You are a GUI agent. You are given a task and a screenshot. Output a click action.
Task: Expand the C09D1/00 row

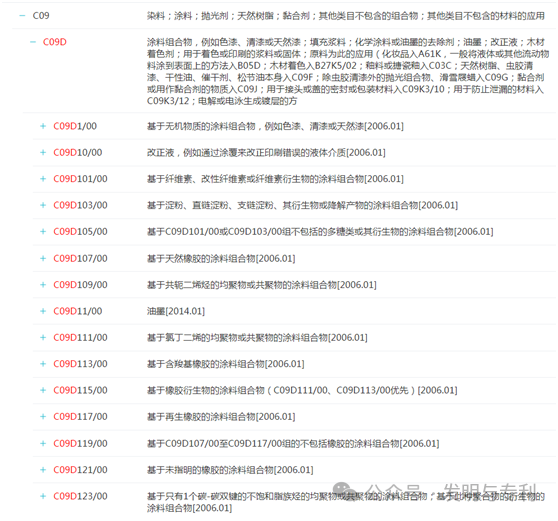tap(43, 126)
